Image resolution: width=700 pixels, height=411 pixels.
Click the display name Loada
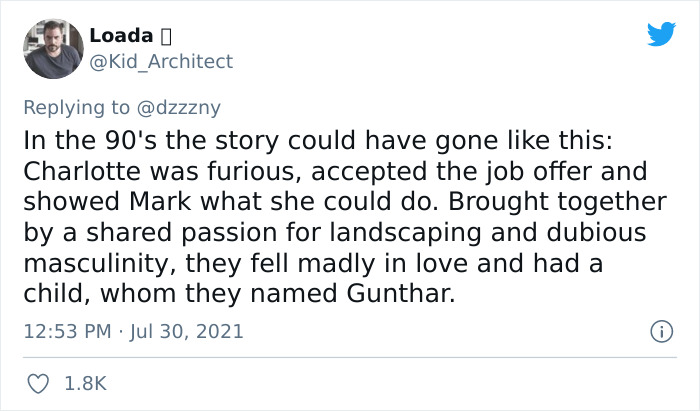click(120, 36)
